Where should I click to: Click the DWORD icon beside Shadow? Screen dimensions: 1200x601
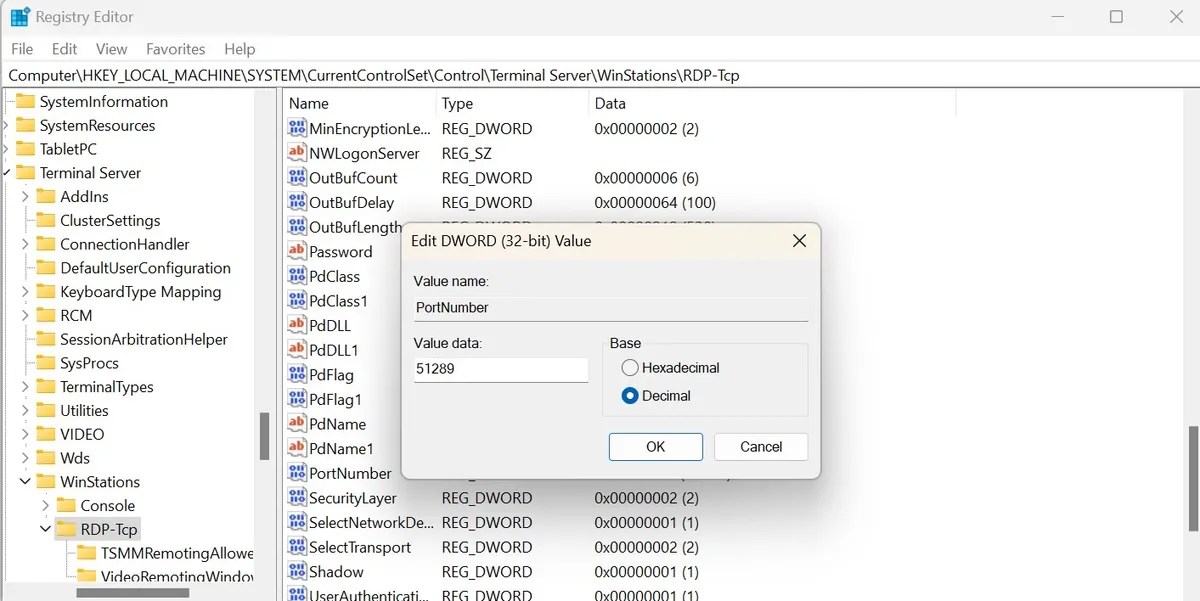[x=297, y=571]
